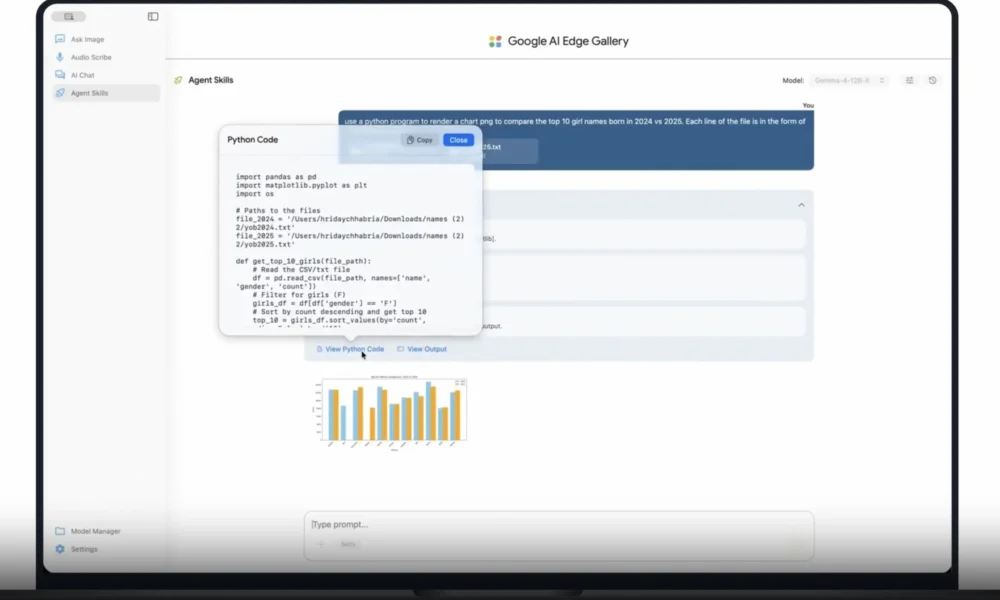Close the Python Code popup
The width and height of the screenshot is (1000, 600).
(459, 140)
